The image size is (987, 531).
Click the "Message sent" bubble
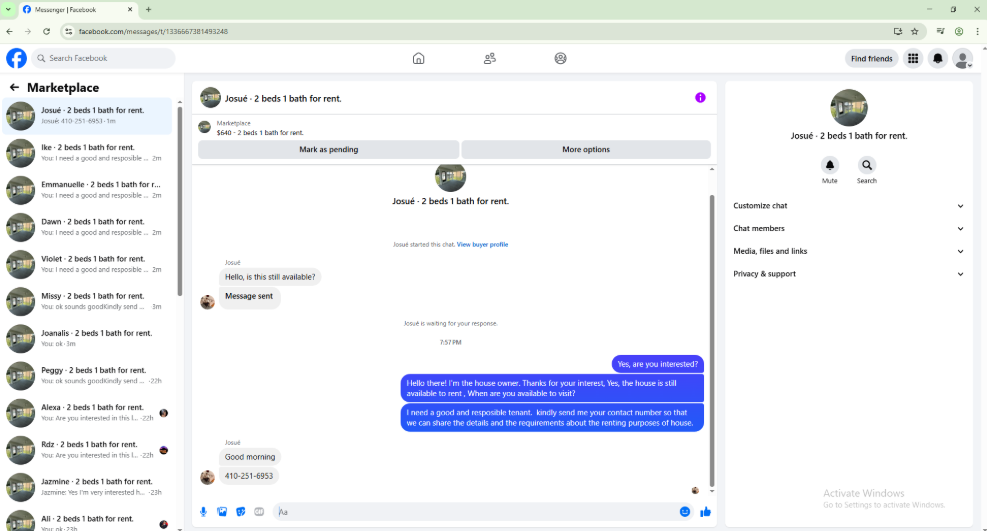coord(249,296)
